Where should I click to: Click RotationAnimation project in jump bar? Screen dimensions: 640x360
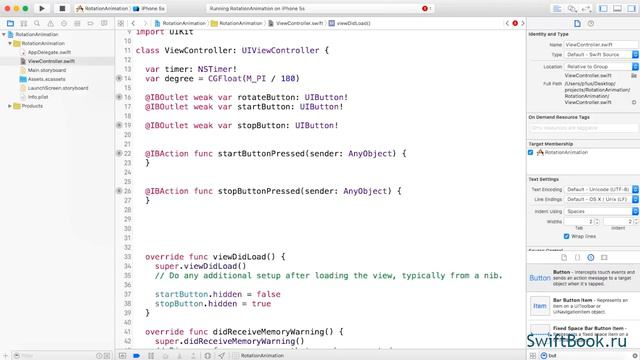(180, 23)
